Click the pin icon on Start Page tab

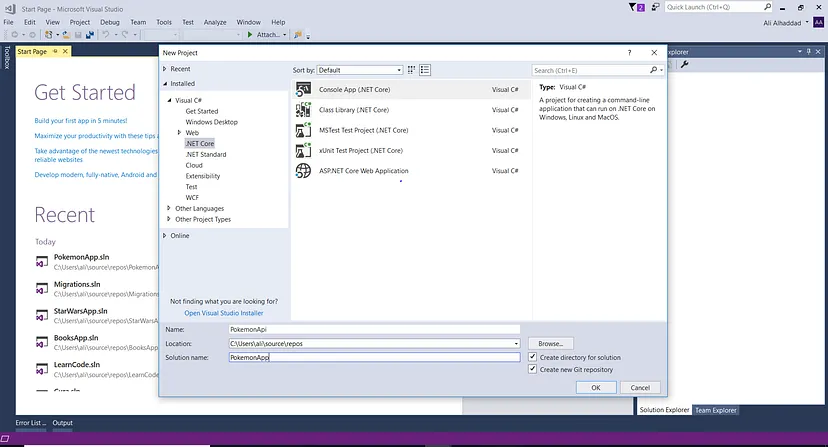point(55,51)
